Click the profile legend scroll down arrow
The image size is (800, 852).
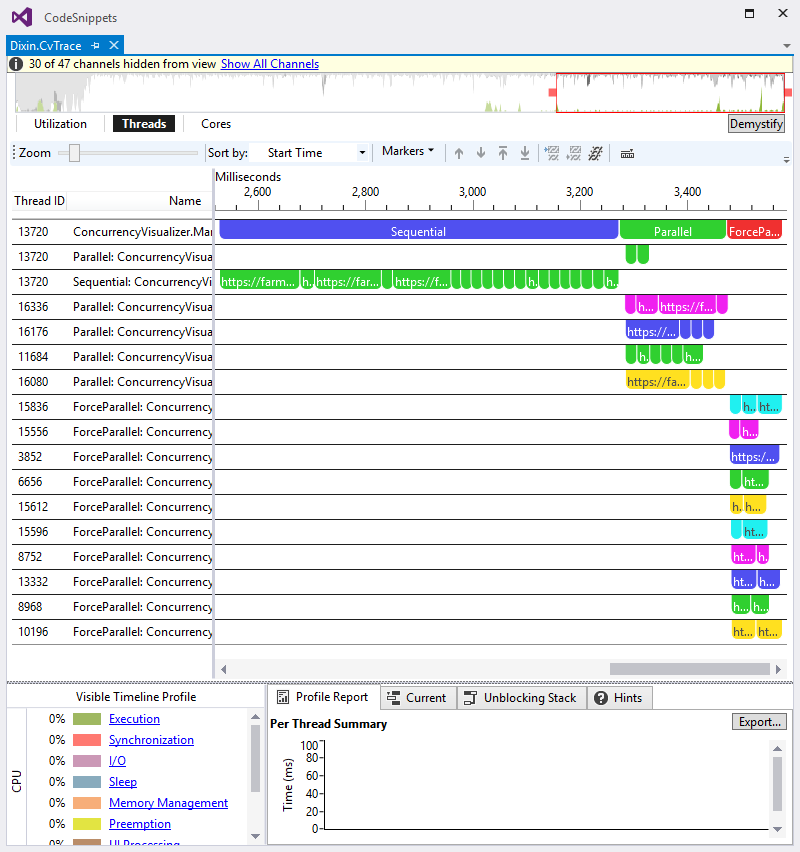click(255, 836)
